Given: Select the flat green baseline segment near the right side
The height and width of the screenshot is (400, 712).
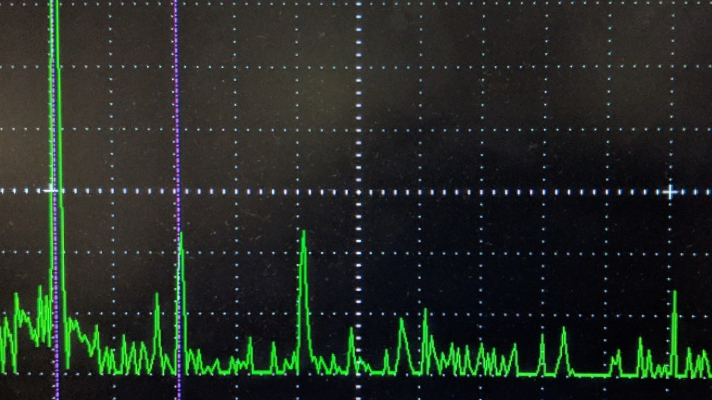Looking at the screenshot, I should pos(590,374).
